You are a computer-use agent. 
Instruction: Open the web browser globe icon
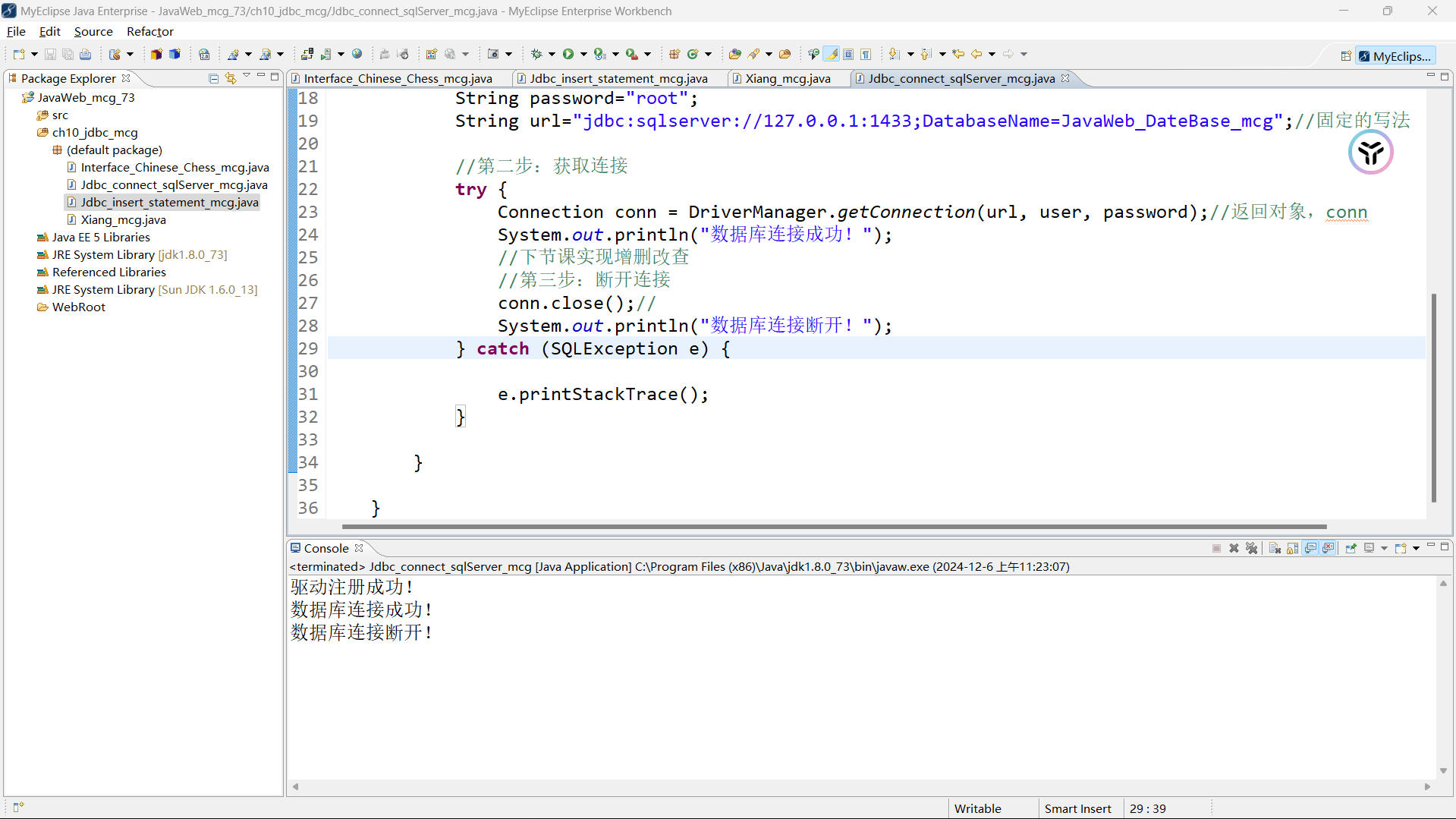coord(357,54)
